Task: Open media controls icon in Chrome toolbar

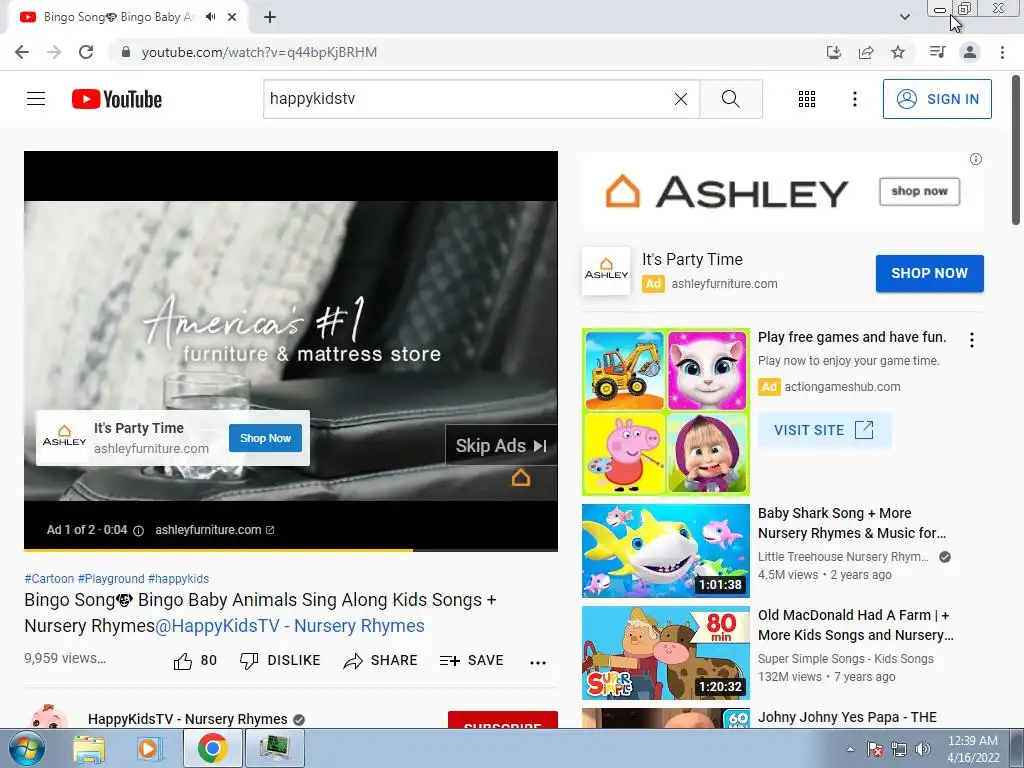Action: click(x=937, y=52)
